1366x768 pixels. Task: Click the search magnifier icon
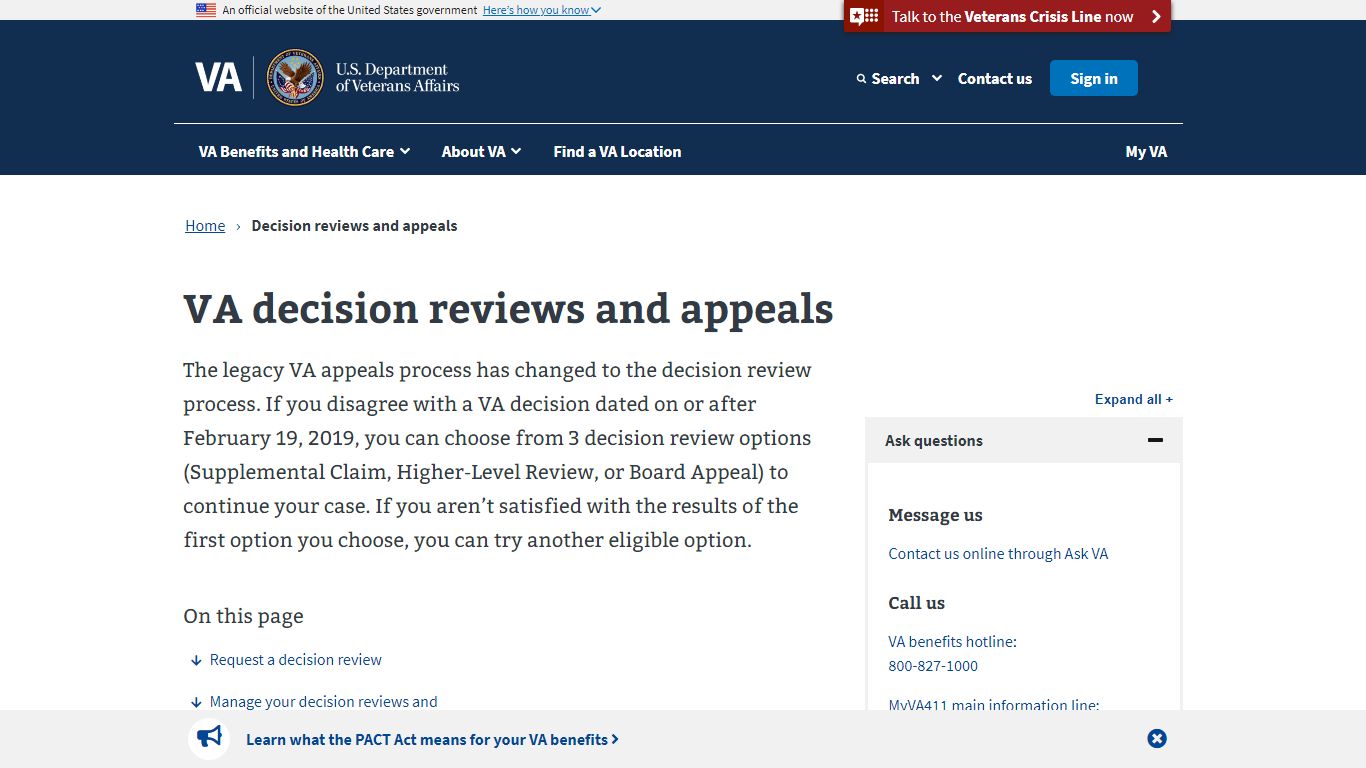coord(861,79)
